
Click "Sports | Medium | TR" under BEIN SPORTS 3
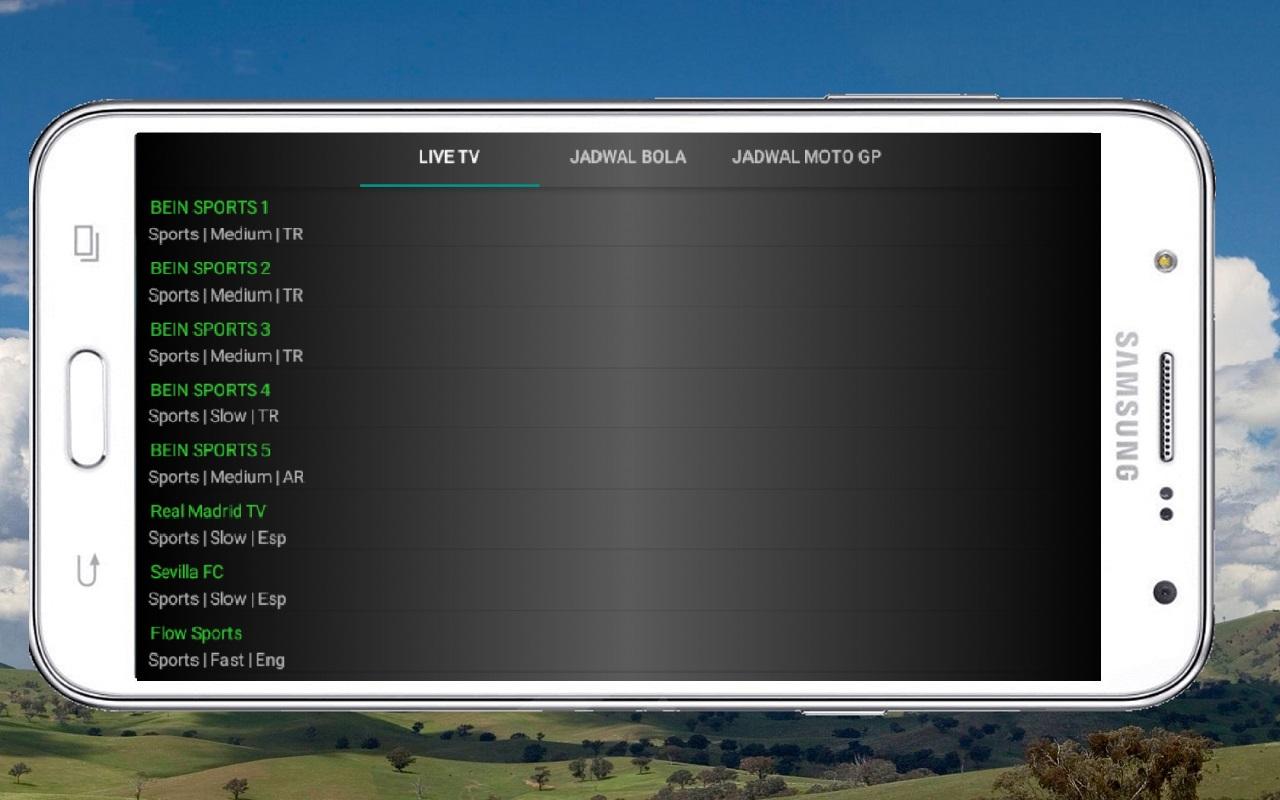click(x=226, y=356)
